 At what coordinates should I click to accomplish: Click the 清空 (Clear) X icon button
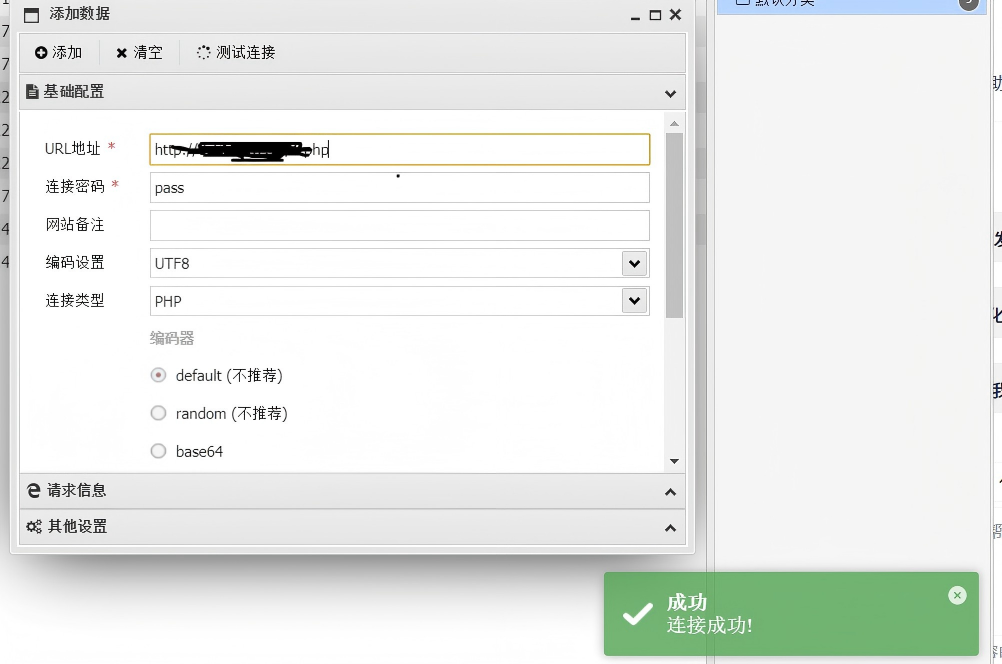coord(122,53)
